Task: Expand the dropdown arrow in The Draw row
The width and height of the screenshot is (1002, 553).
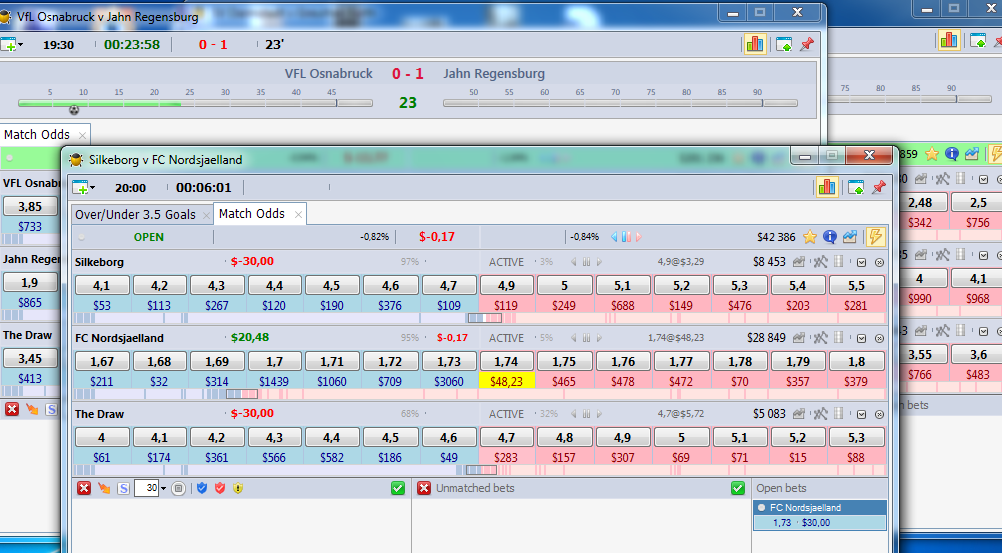Action: pyautogui.click(x=861, y=414)
